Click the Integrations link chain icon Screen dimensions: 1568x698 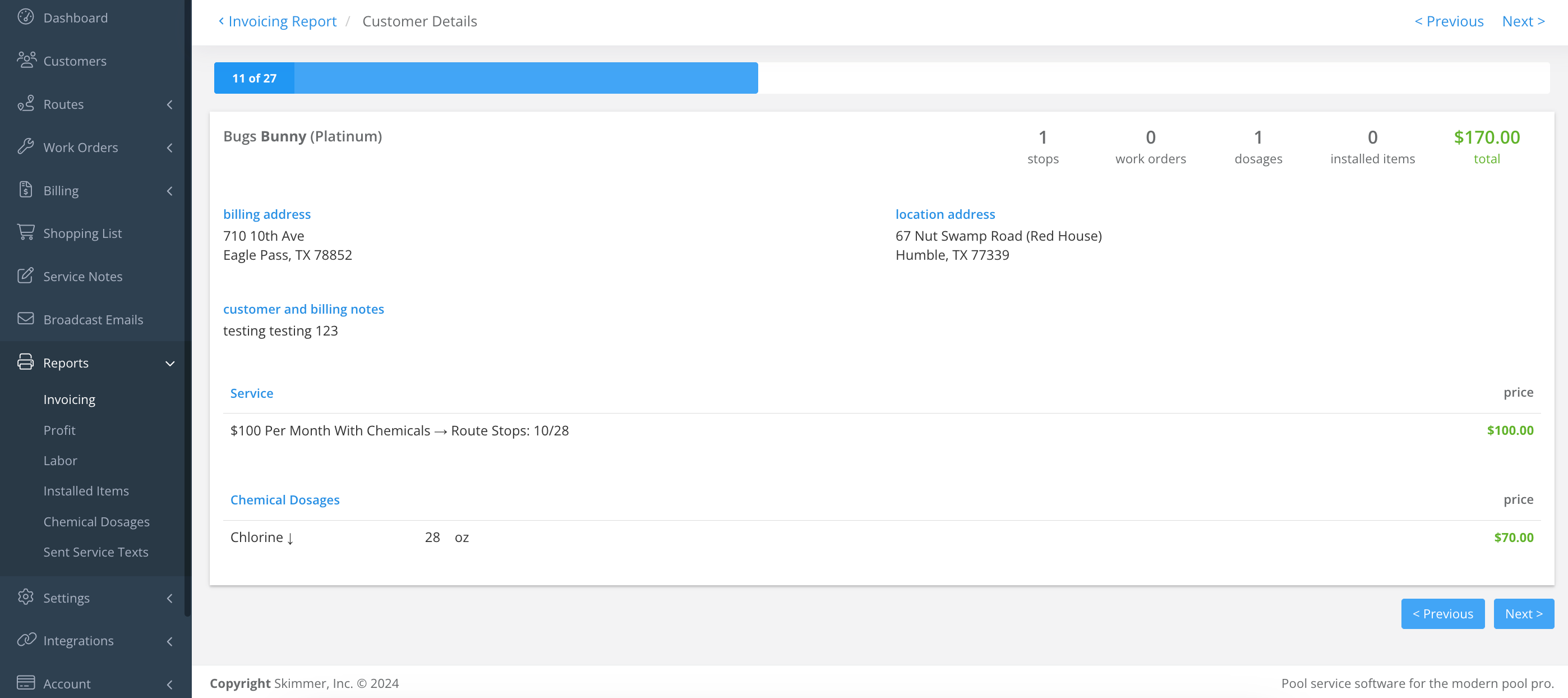pyautogui.click(x=26, y=640)
